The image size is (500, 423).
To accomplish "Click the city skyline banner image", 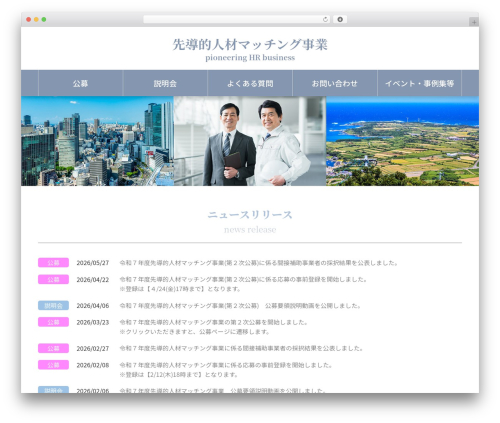I will pos(97,141).
